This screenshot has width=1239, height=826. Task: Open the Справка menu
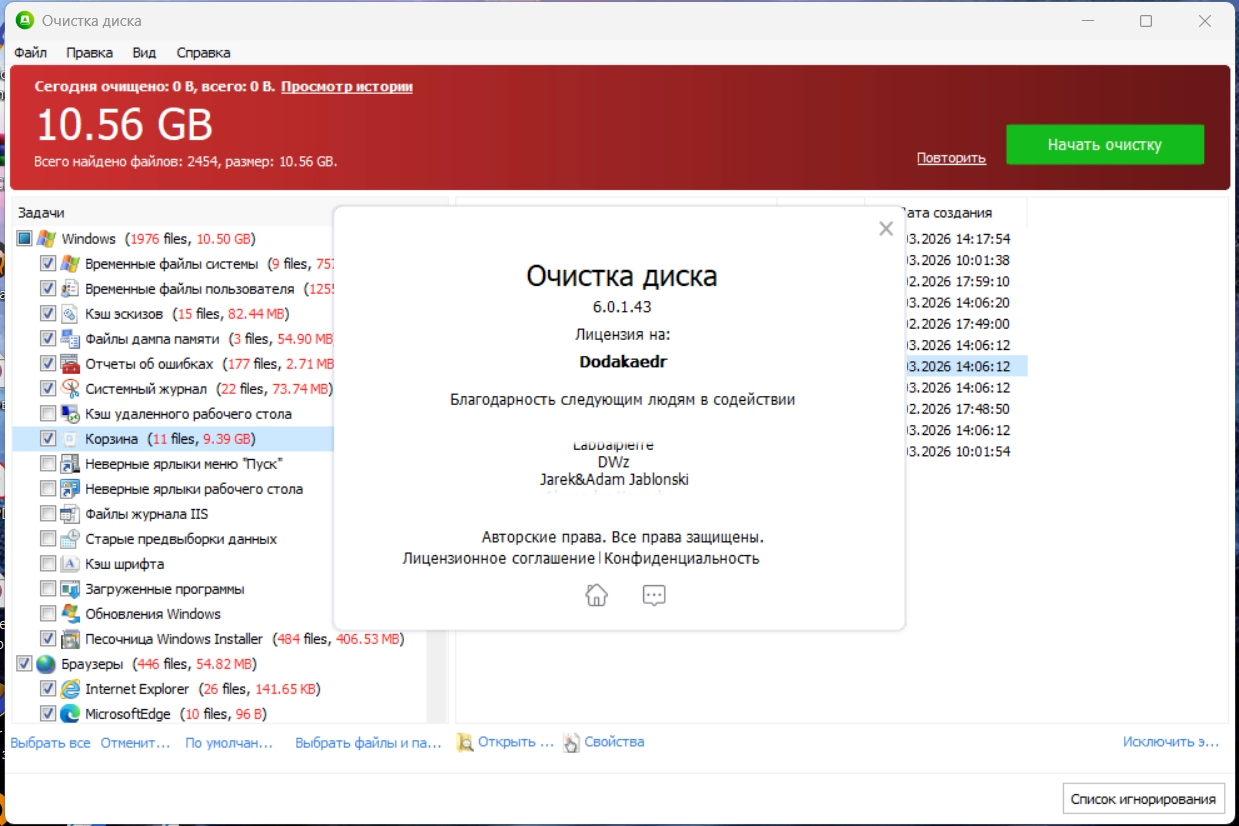click(203, 52)
